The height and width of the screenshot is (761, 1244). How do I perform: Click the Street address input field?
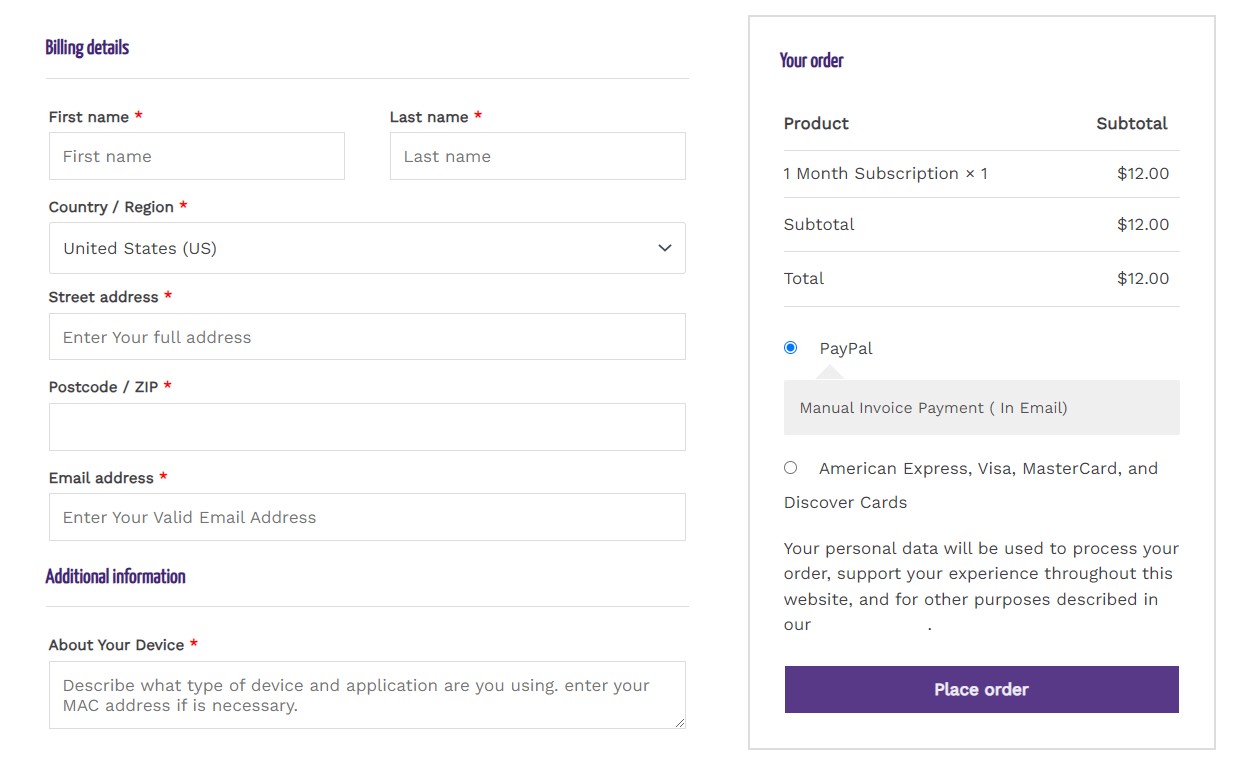coord(367,337)
